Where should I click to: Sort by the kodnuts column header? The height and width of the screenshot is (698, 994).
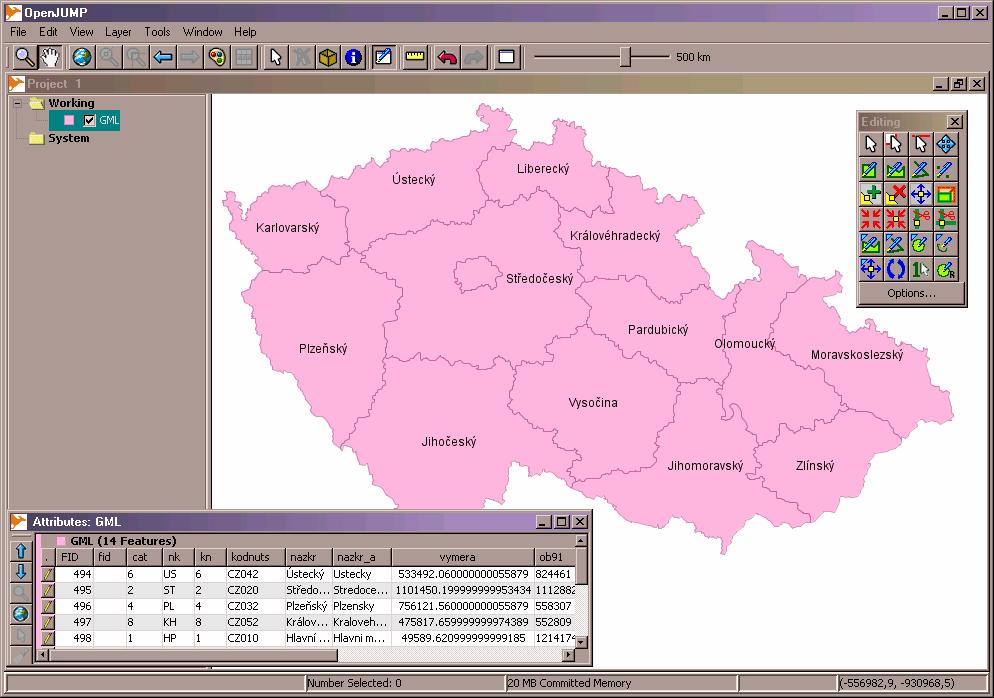point(255,557)
